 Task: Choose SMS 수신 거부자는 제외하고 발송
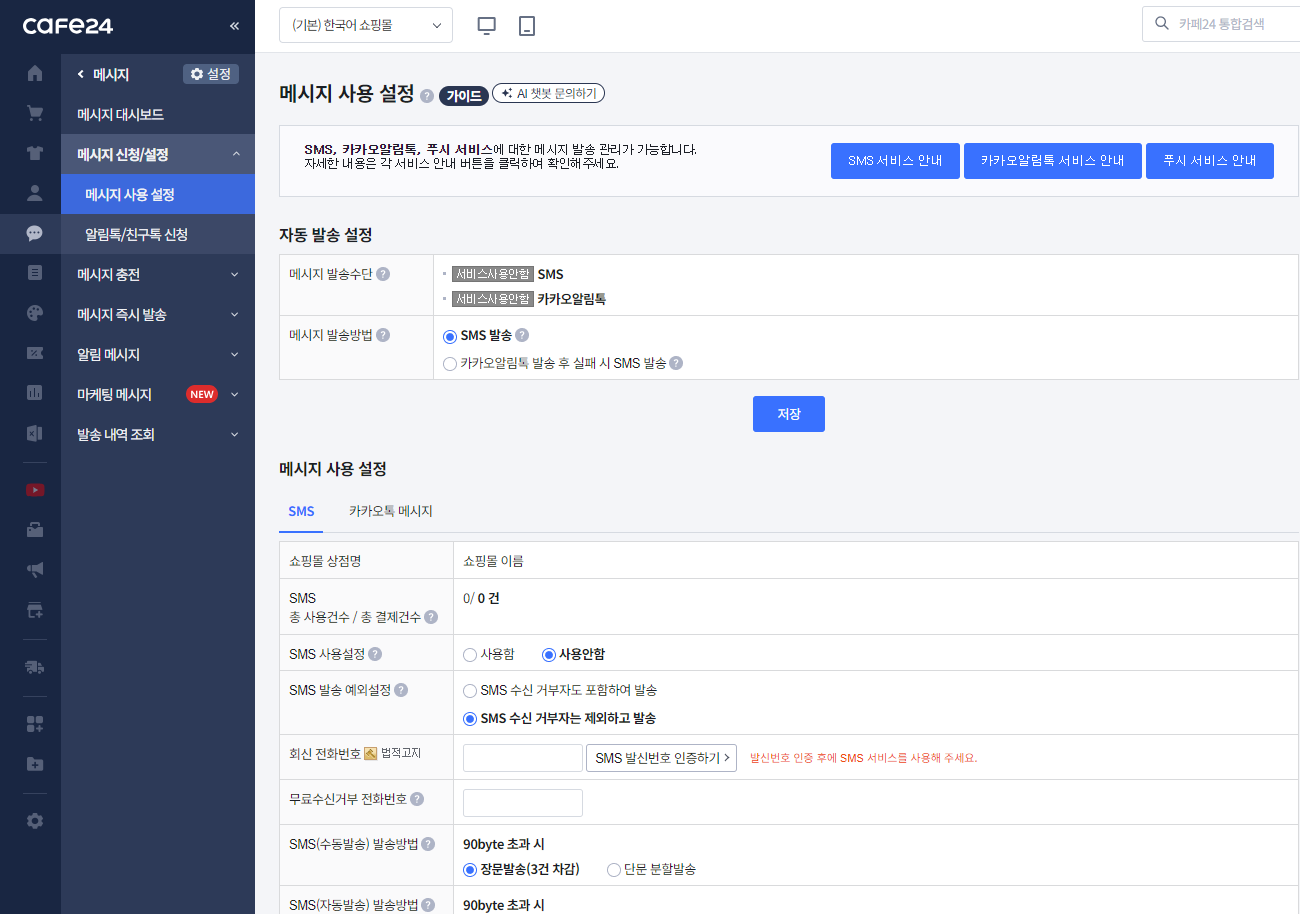click(x=470, y=719)
